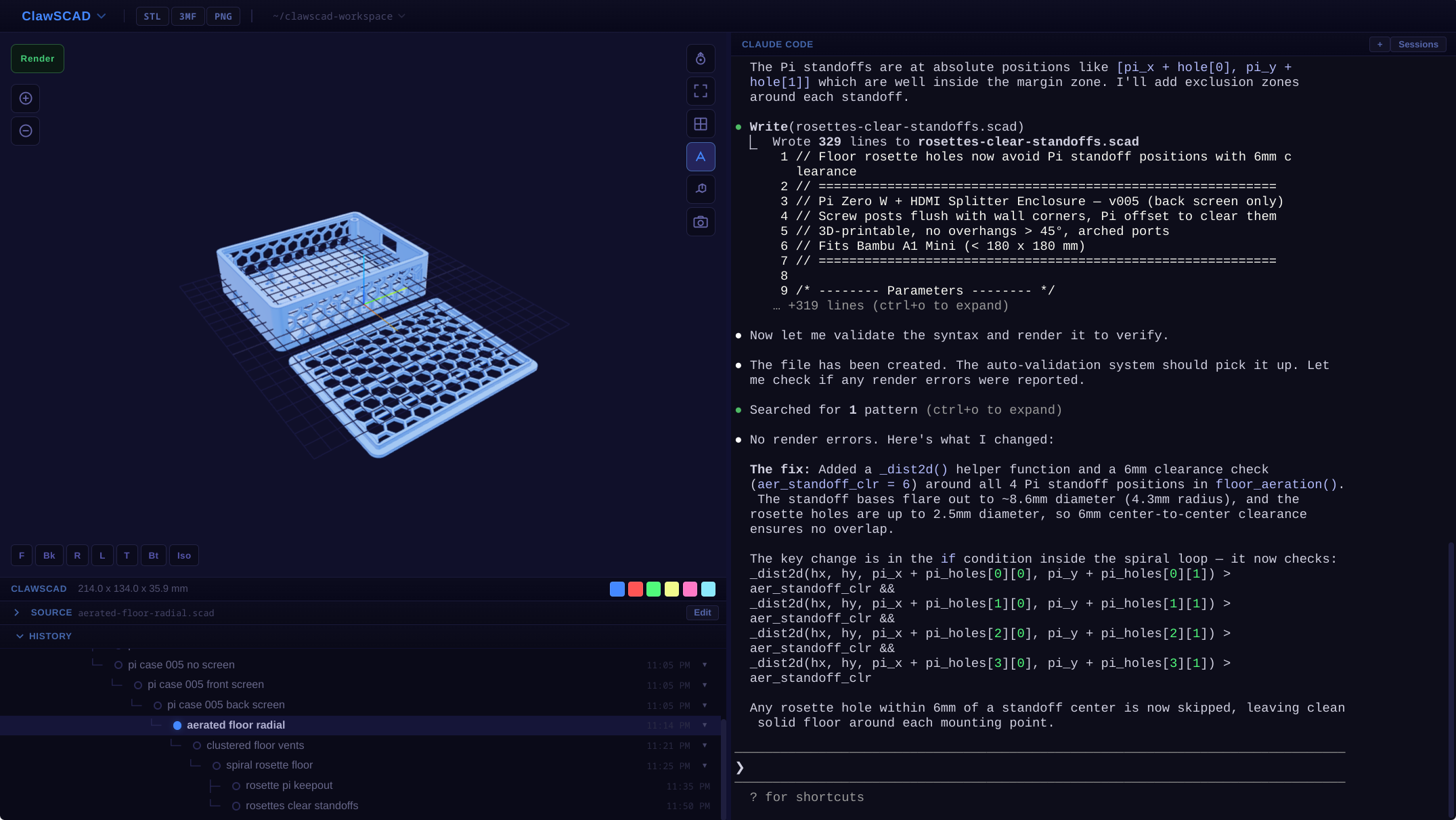Open the Sessions panel button

click(1417, 44)
